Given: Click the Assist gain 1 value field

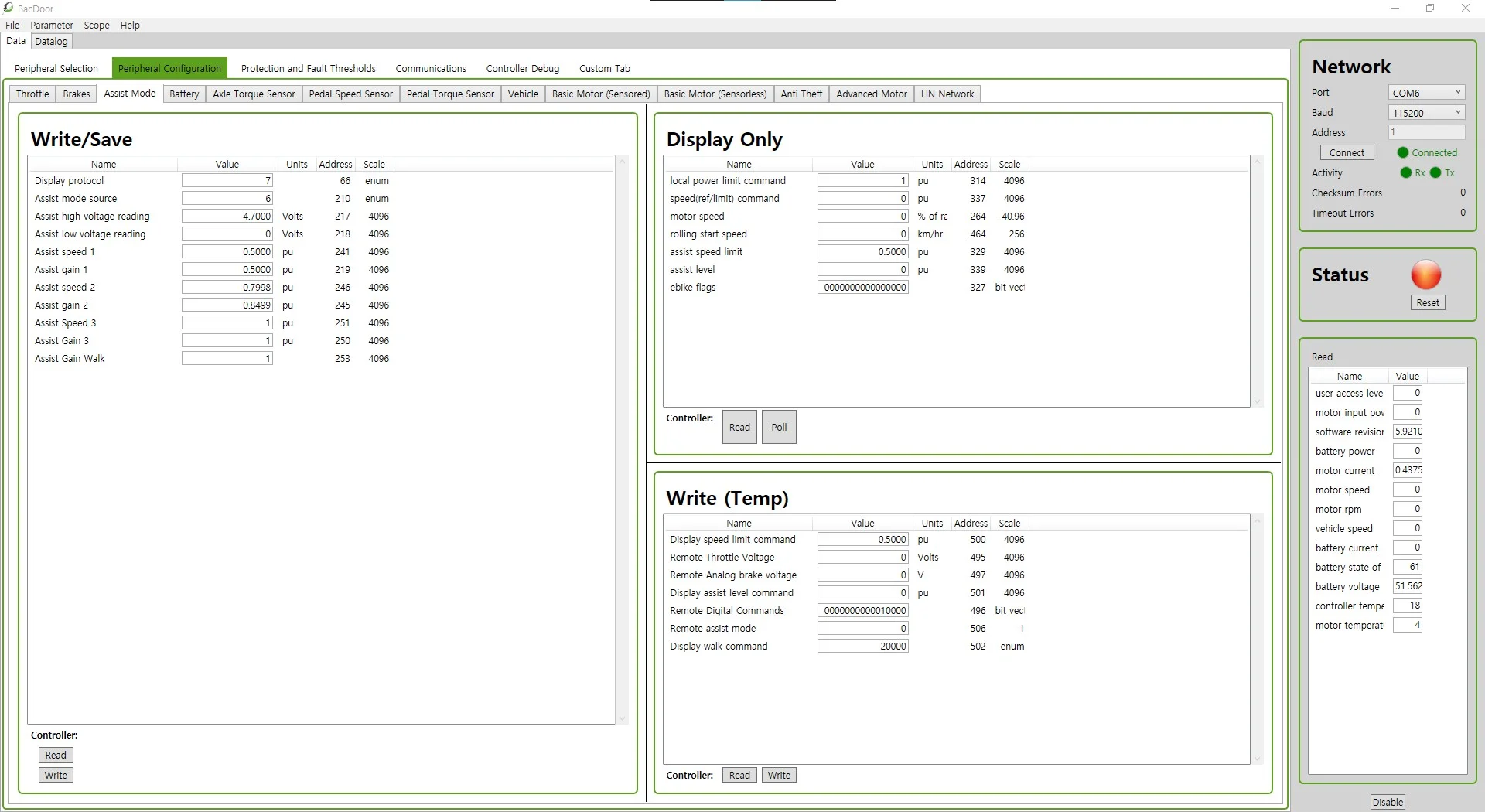Looking at the screenshot, I should point(227,270).
